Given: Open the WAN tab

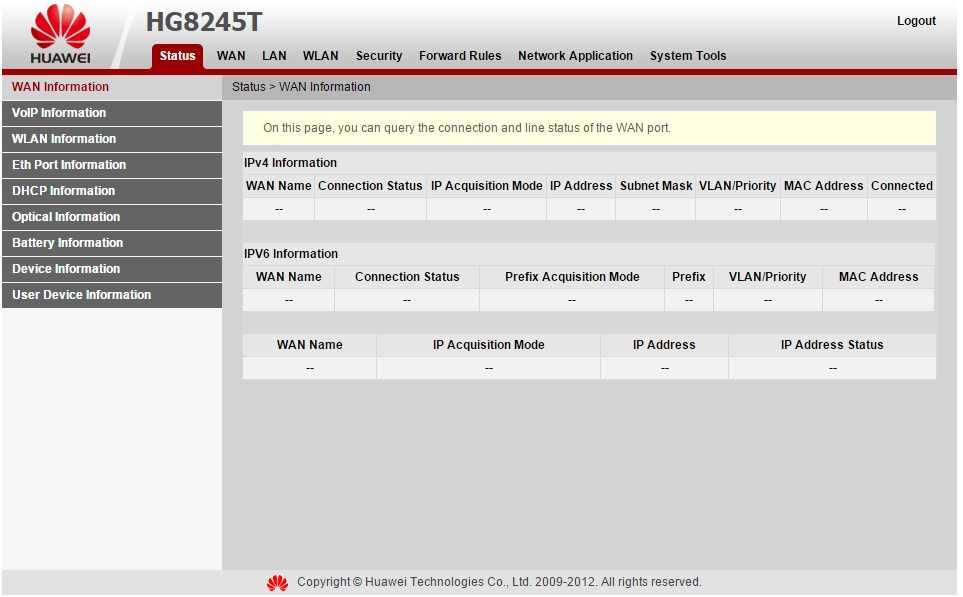Looking at the screenshot, I should click(x=231, y=56).
